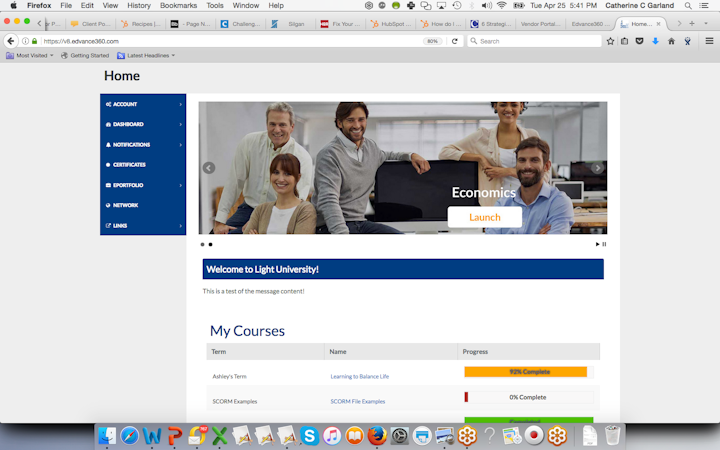Show next carousel slide arrow
The width and height of the screenshot is (720, 450).
pos(597,168)
